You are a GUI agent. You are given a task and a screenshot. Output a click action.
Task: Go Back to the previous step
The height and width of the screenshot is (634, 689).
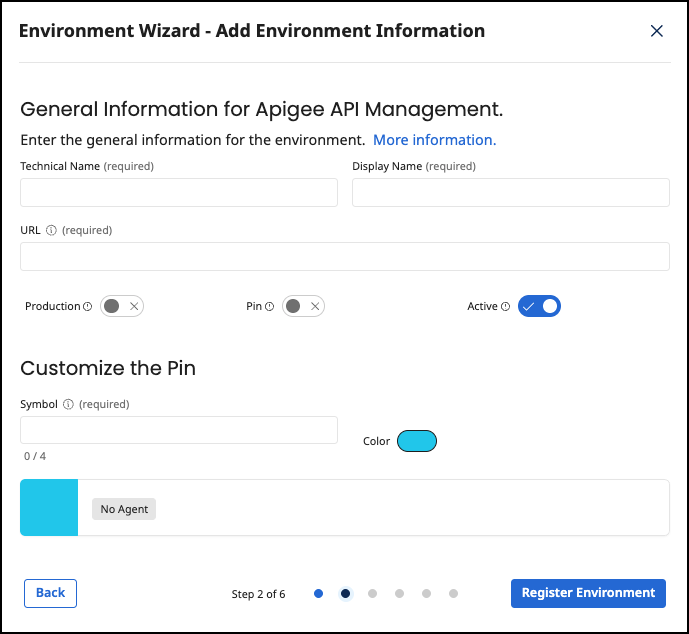[51, 593]
